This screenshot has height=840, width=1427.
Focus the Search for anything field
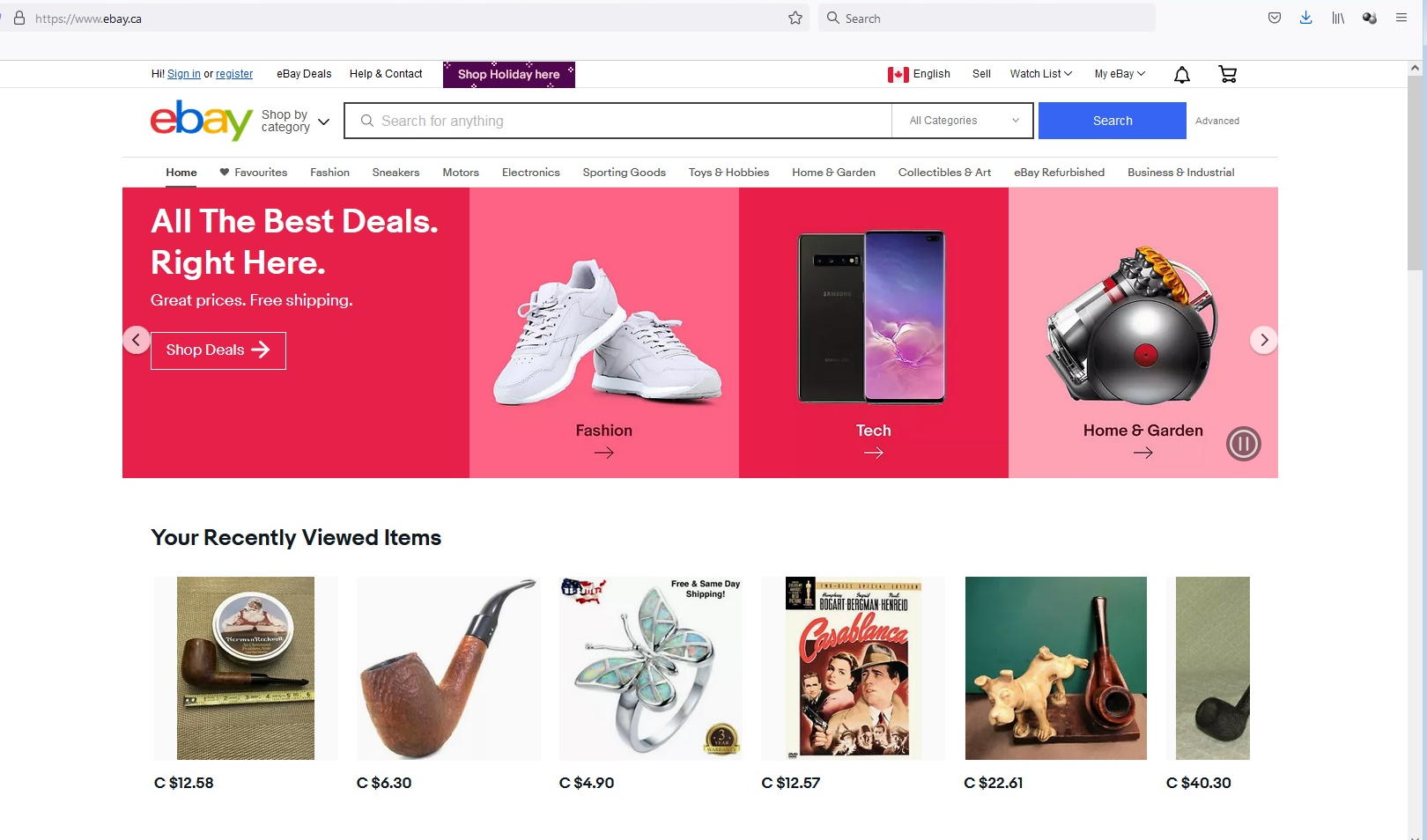pos(618,121)
